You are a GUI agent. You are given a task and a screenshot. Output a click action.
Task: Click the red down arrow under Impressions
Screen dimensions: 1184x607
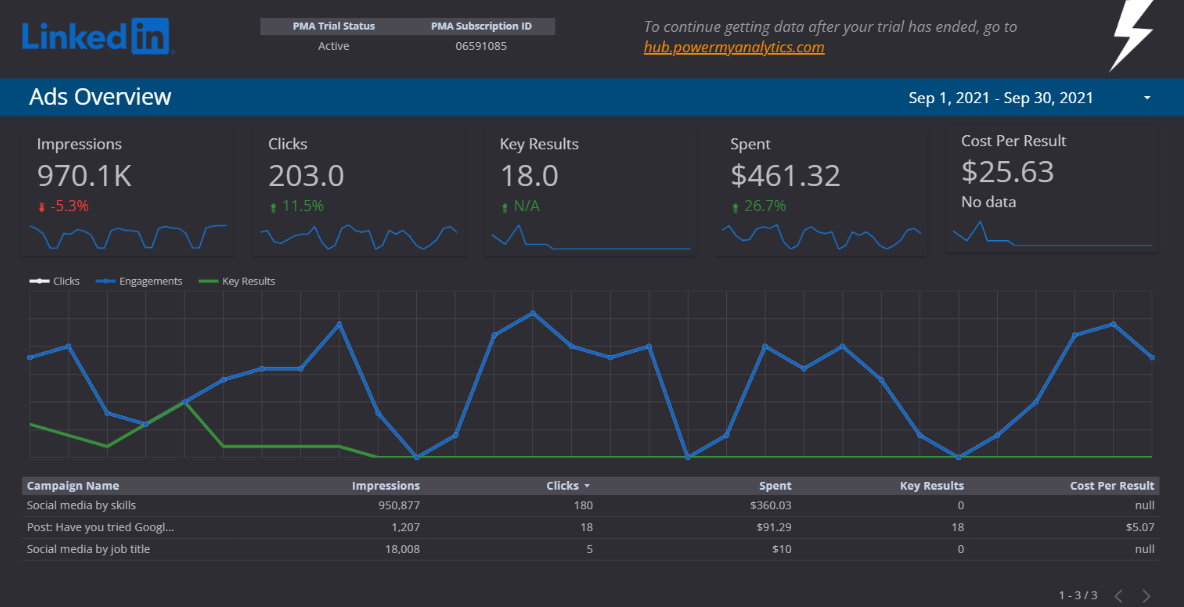coord(41,207)
